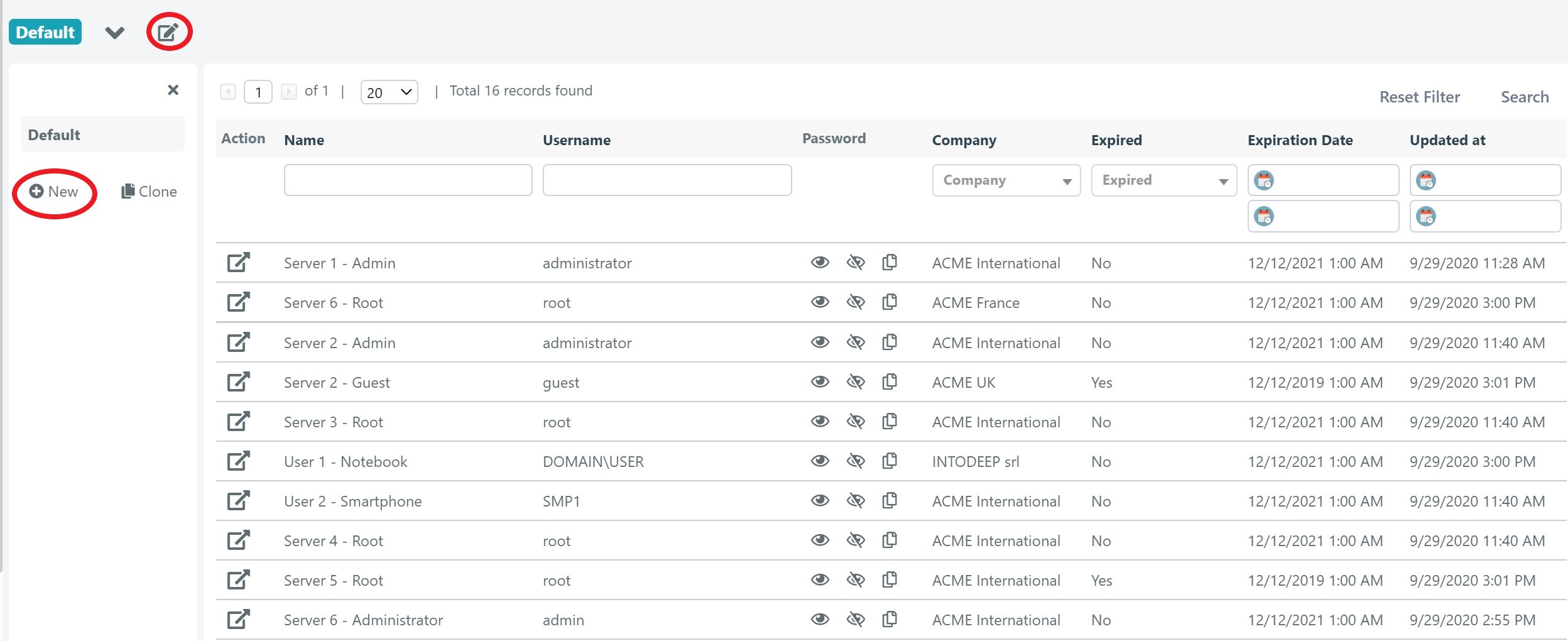Select the Default view in the side panel
Viewport: 1568px width, 641px height.
[x=103, y=134]
